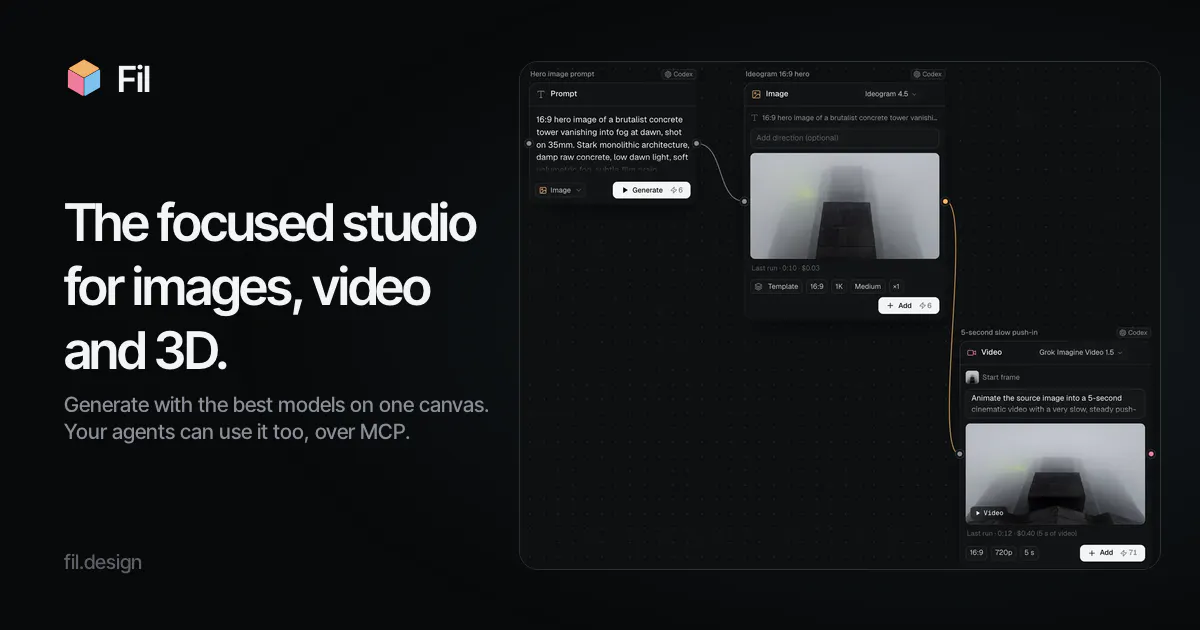Click the Codex badge above the Image node
Viewport: 1200px width, 630px height.
[928, 74]
